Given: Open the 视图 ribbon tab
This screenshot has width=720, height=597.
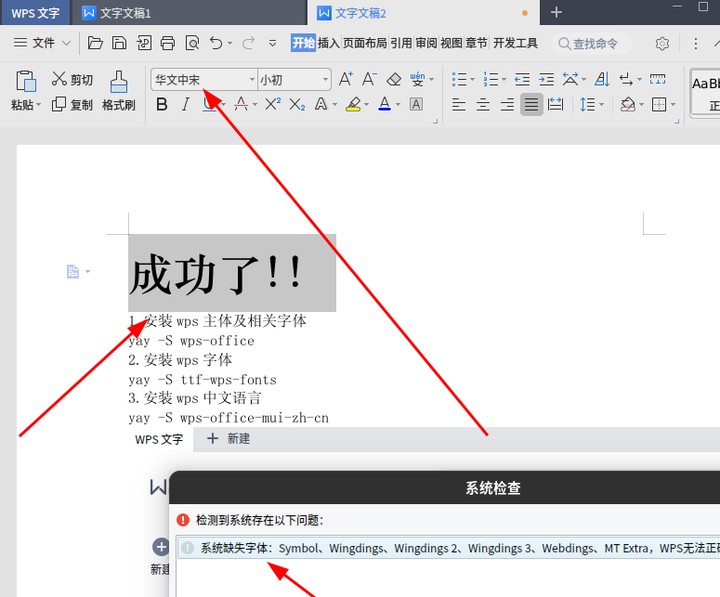Looking at the screenshot, I should coord(451,43).
